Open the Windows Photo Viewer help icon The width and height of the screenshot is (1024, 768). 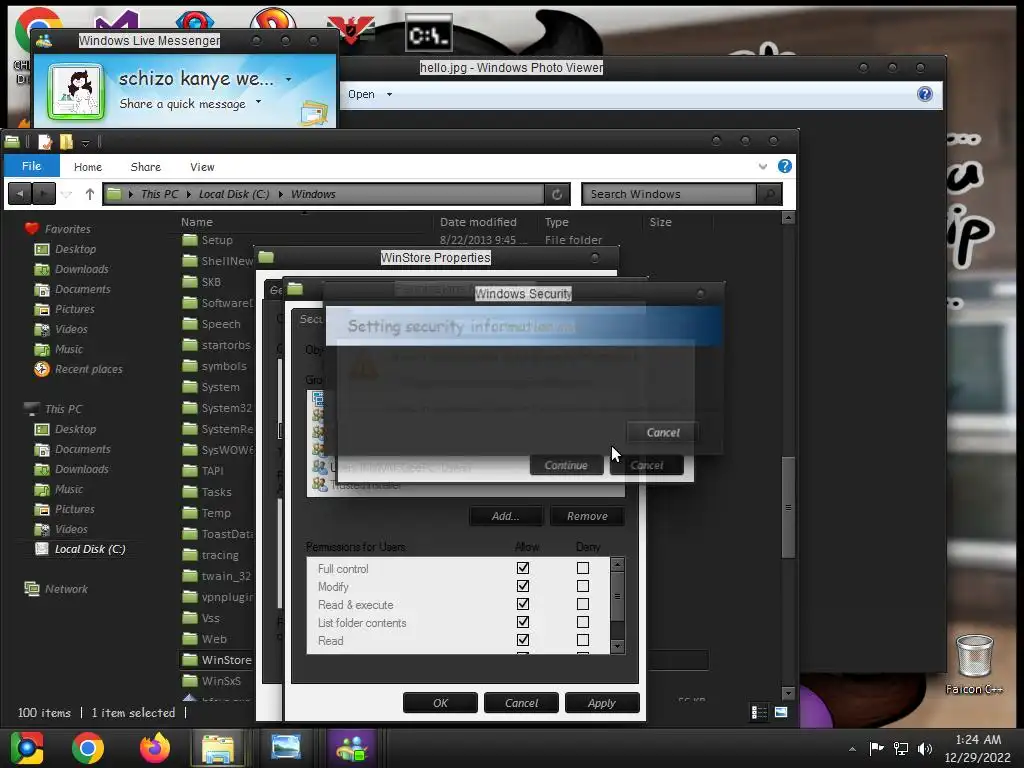point(924,94)
